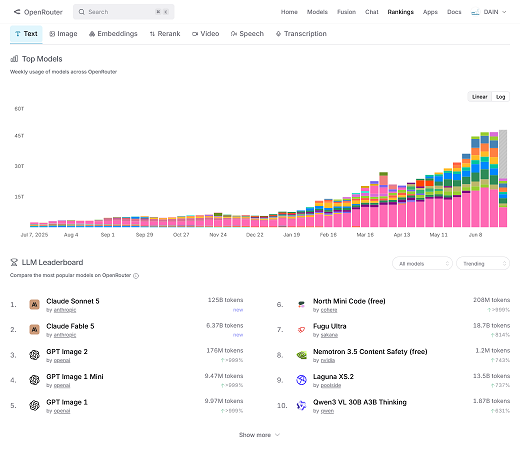
Task: Open the Models navigation link
Action: pyautogui.click(x=317, y=12)
